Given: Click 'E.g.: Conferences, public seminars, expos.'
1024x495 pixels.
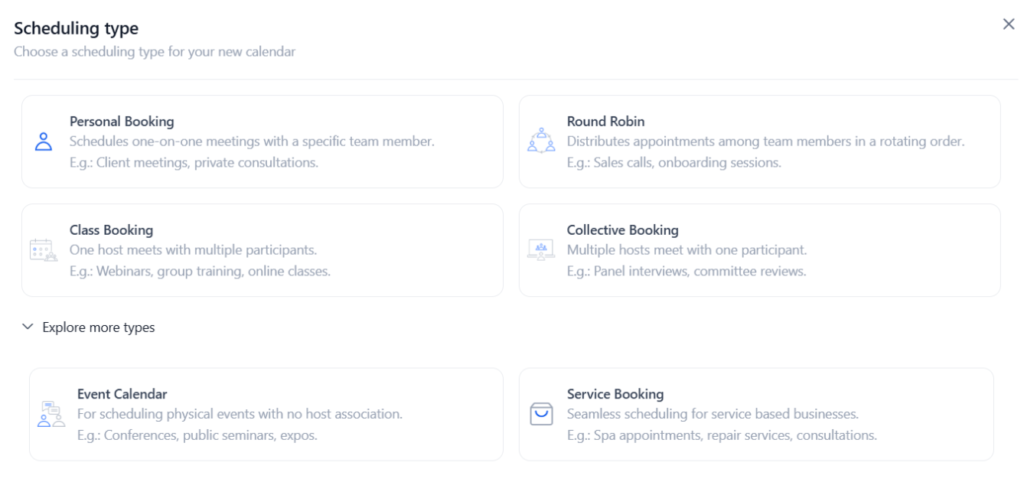Looking at the screenshot, I should tap(197, 434).
